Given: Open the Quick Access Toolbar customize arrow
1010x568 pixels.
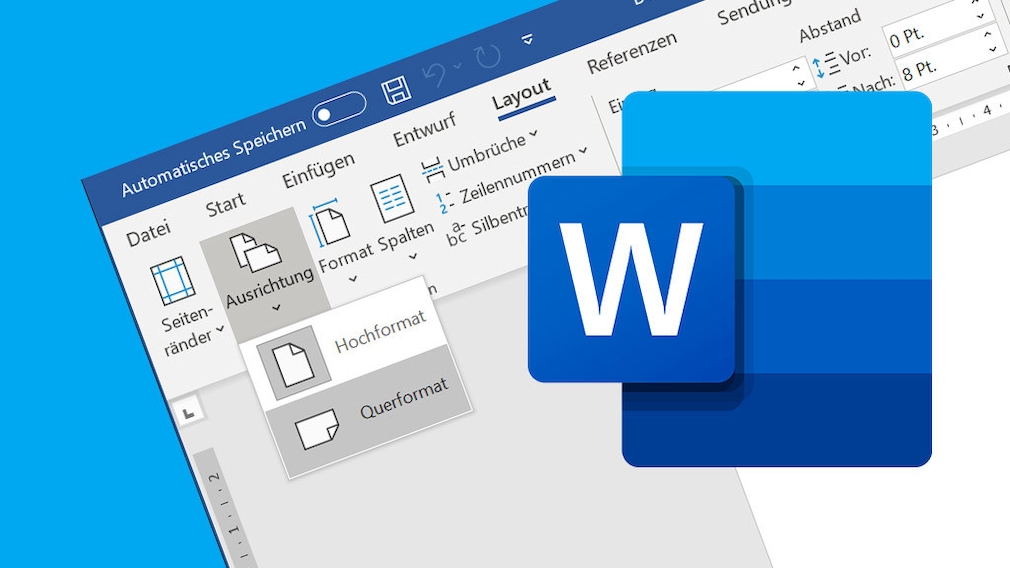Looking at the screenshot, I should [528, 40].
